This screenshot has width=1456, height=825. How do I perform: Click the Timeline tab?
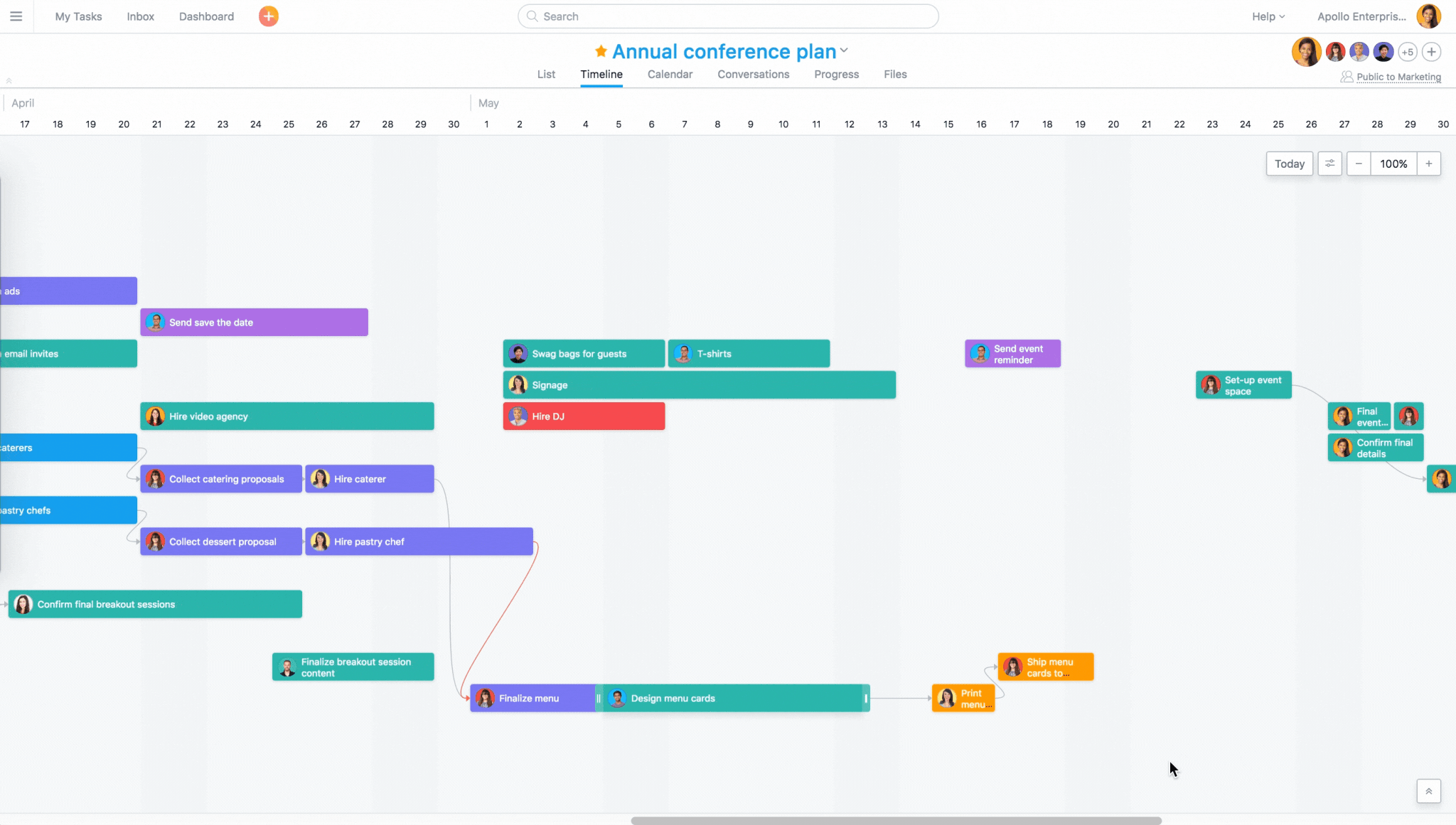[x=601, y=74]
